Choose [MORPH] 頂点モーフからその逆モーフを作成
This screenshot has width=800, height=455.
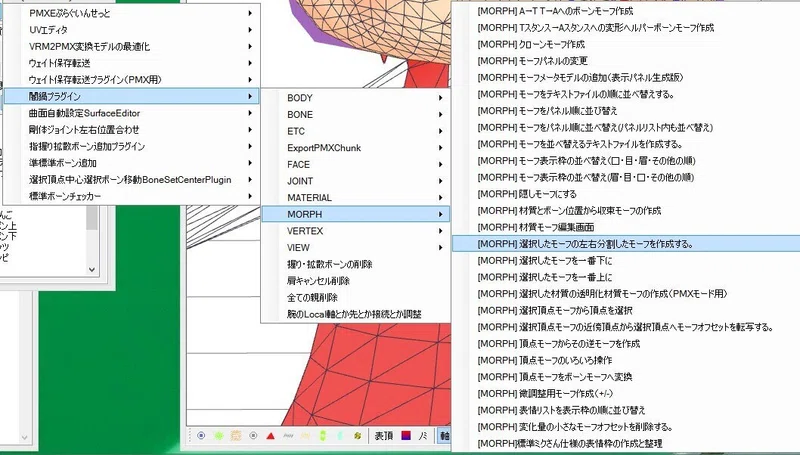(x=626, y=344)
